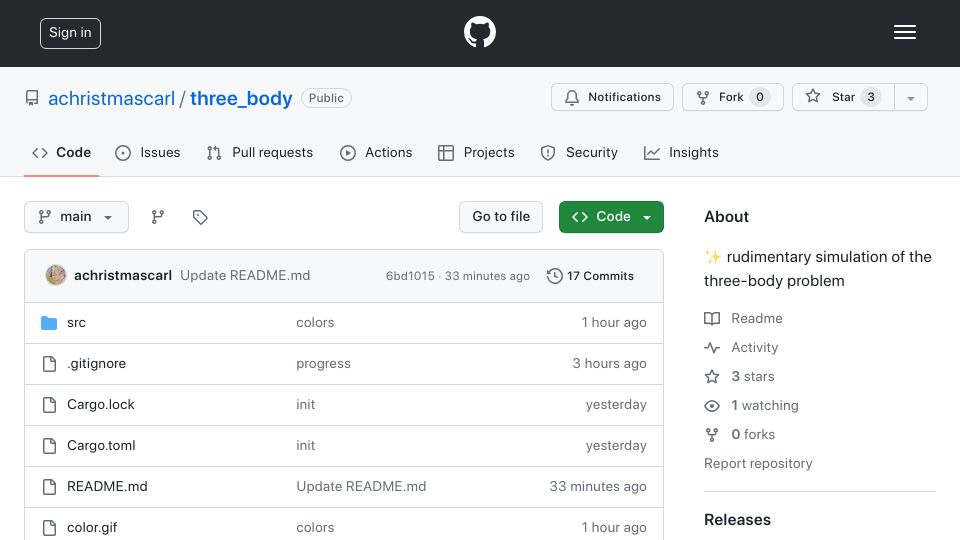Open the achristmascarl owner link
Image resolution: width=960 pixels, height=540 pixels.
pos(111,98)
